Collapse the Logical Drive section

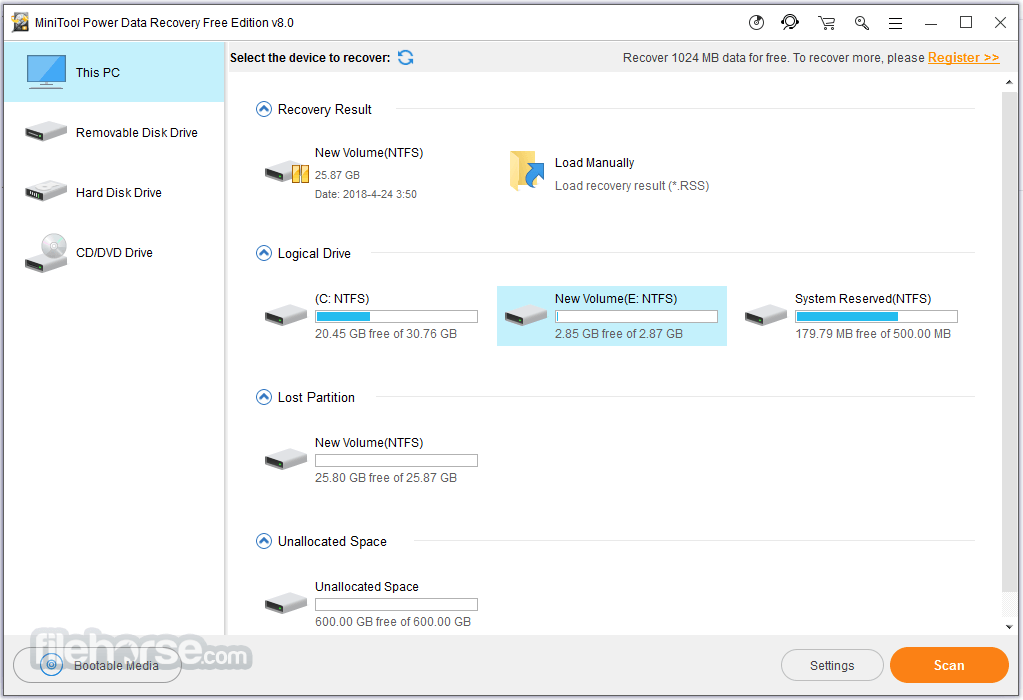[x=264, y=253]
